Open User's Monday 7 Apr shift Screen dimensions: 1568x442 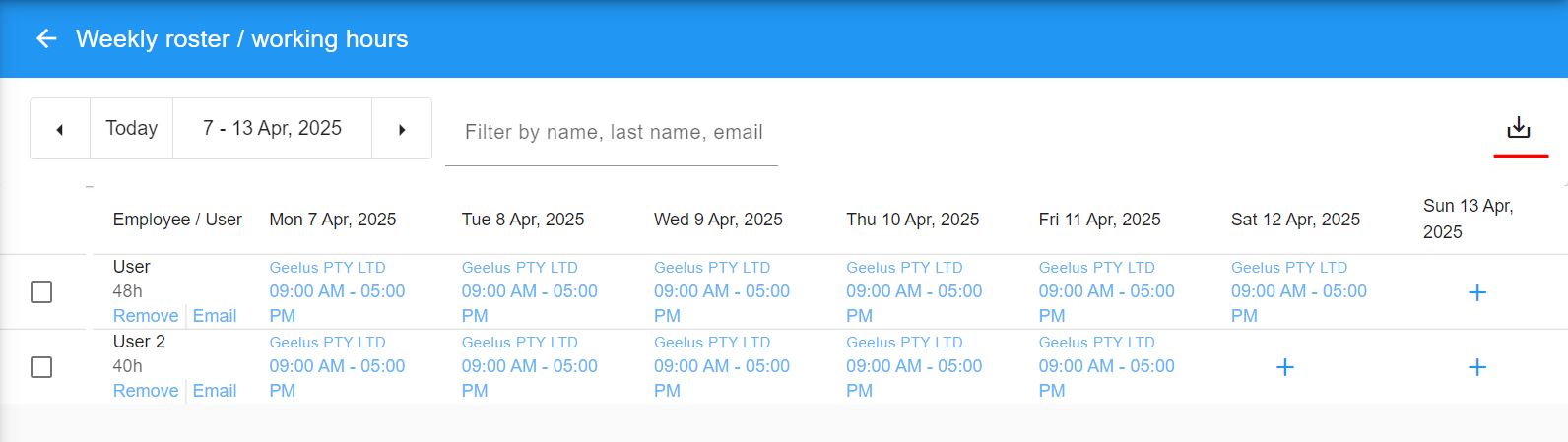[x=338, y=291]
